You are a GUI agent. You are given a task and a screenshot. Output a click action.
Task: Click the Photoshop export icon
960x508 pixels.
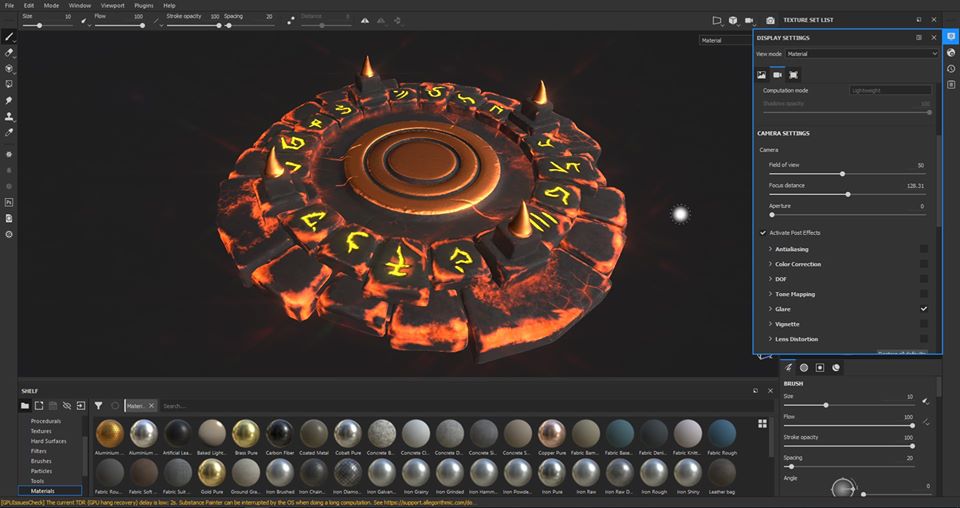9,202
